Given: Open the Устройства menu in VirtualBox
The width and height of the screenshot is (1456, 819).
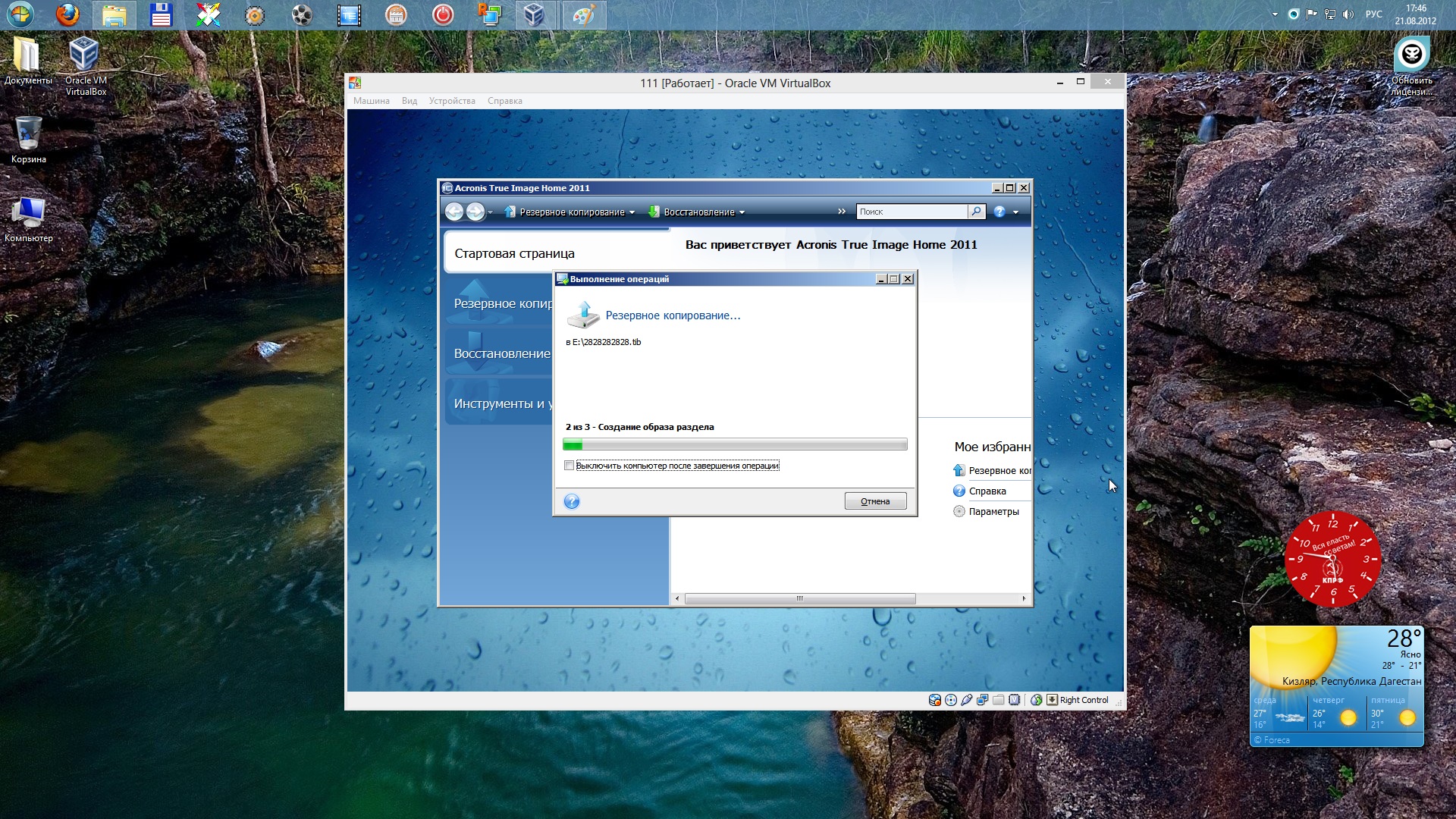Looking at the screenshot, I should pyautogui.click(x=452, y=101).
